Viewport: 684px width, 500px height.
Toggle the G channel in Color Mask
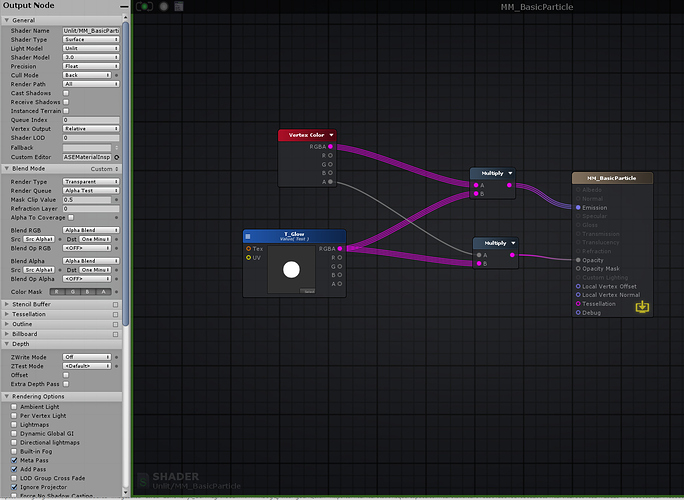click(72, 292)
